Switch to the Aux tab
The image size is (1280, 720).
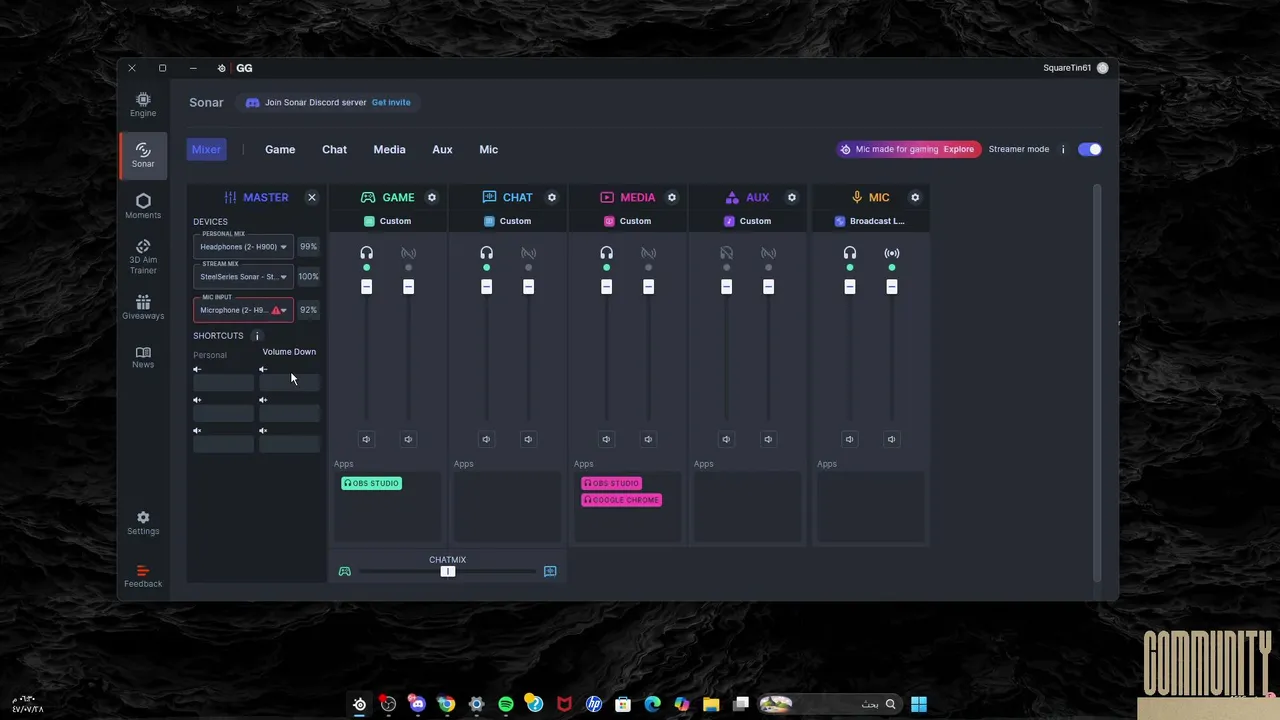[x=442, y=149]
